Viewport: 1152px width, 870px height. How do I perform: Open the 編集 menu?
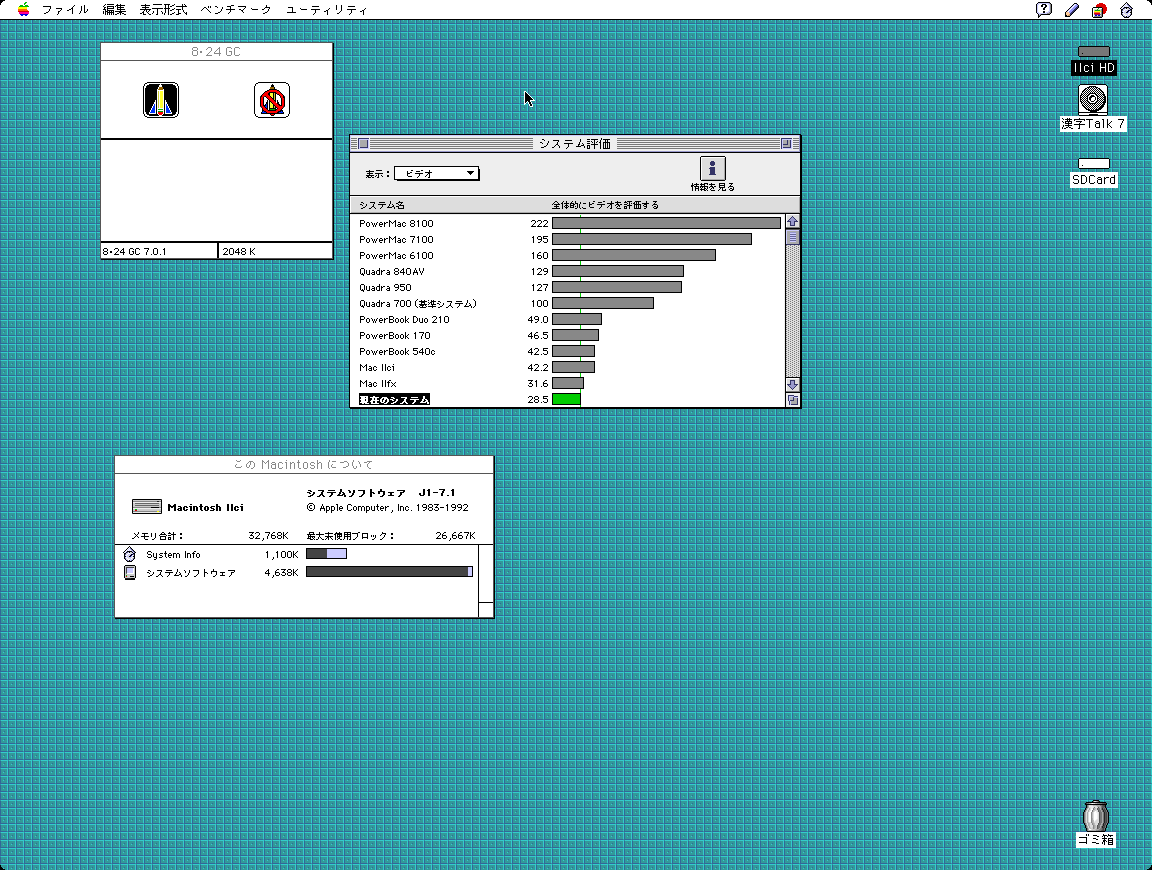coord(114,10)
